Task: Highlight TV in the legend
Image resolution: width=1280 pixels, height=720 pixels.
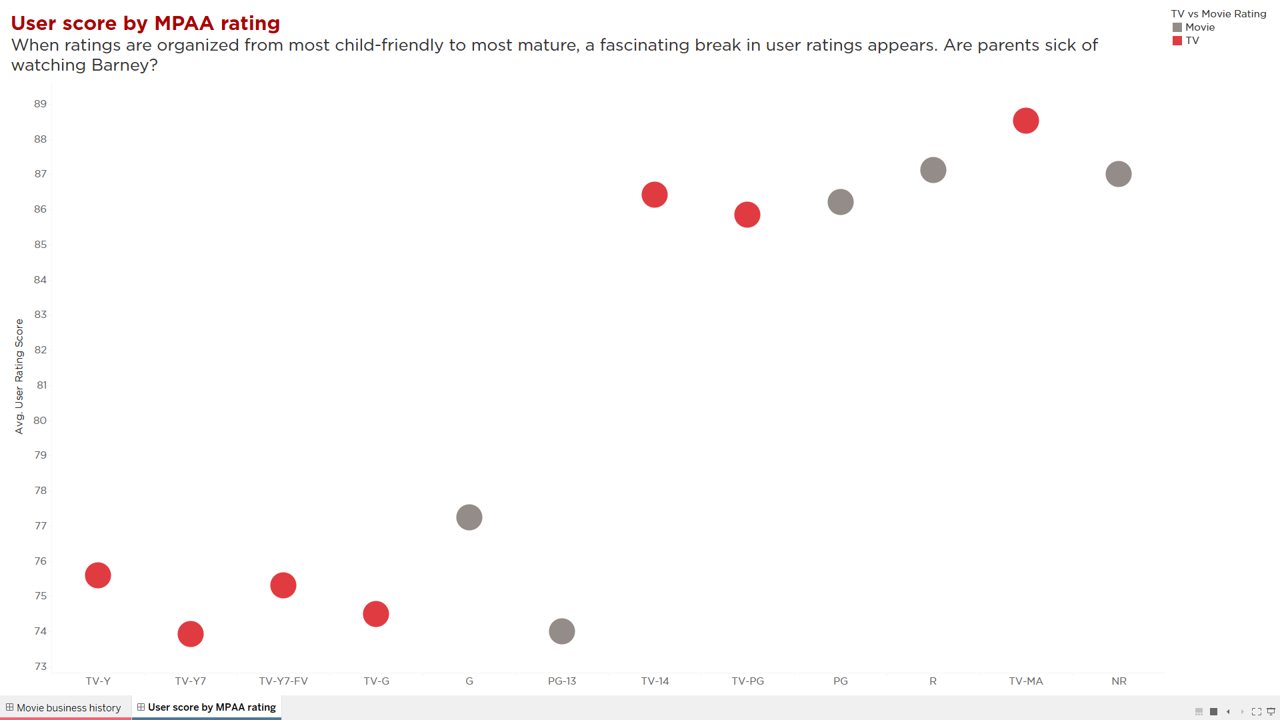Action: tap(1192, 41)
